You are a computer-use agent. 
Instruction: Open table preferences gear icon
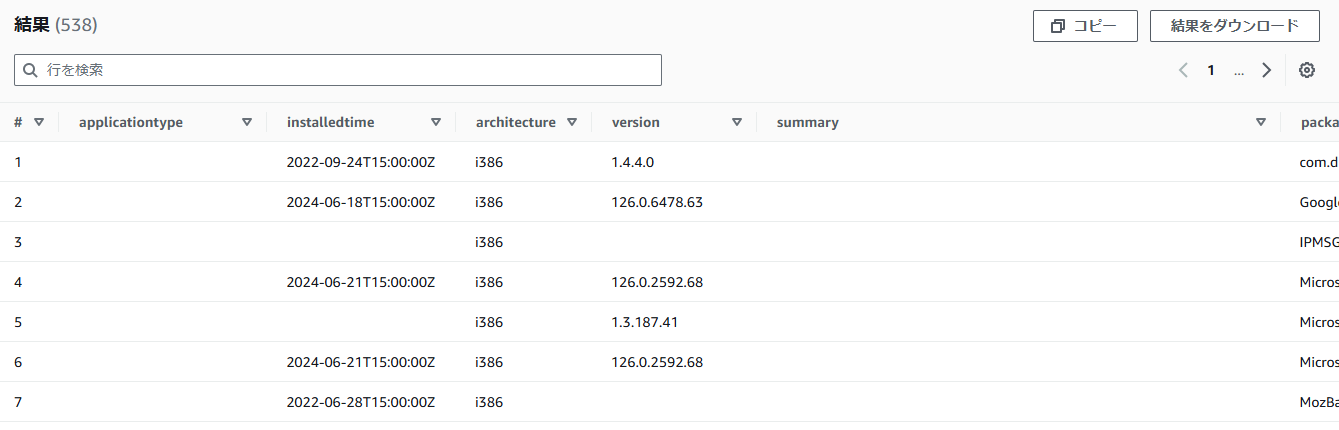1306,70
